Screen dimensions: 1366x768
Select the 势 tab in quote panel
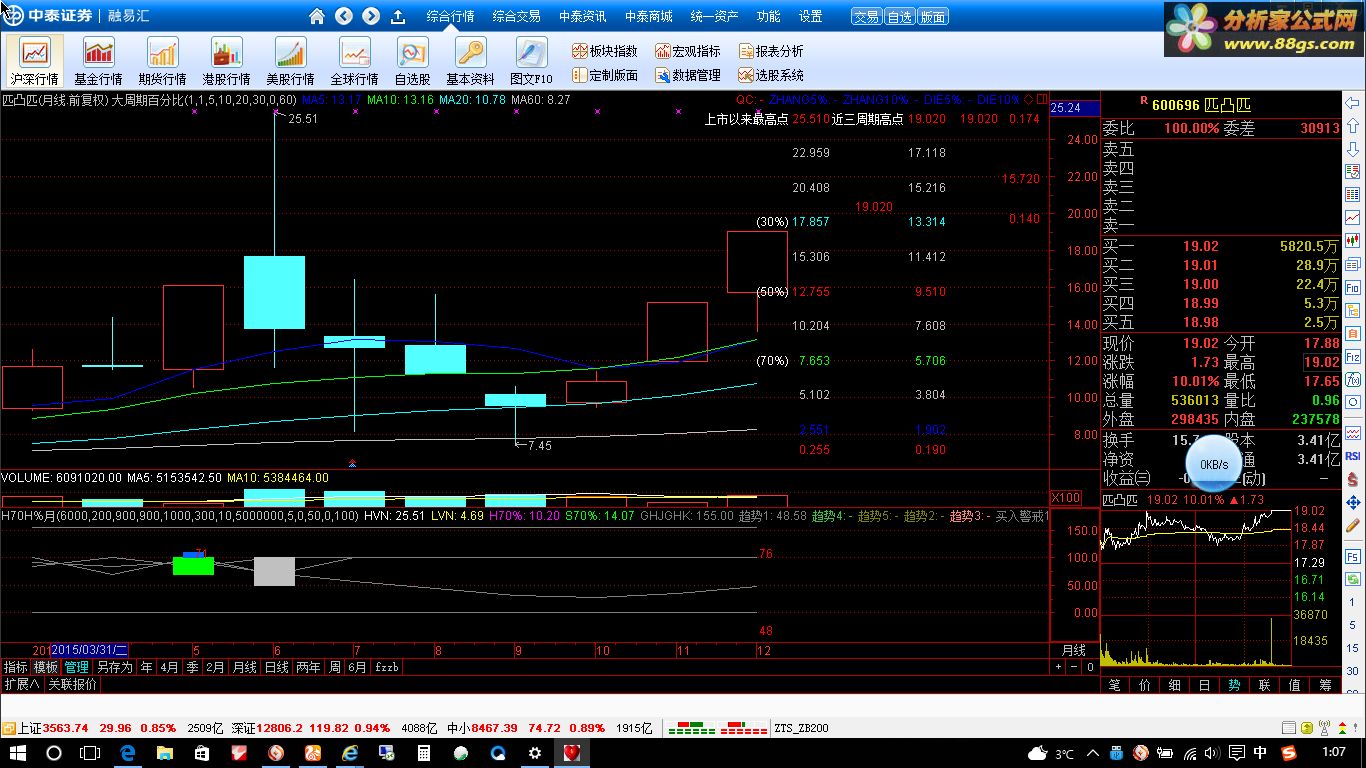1235,685
